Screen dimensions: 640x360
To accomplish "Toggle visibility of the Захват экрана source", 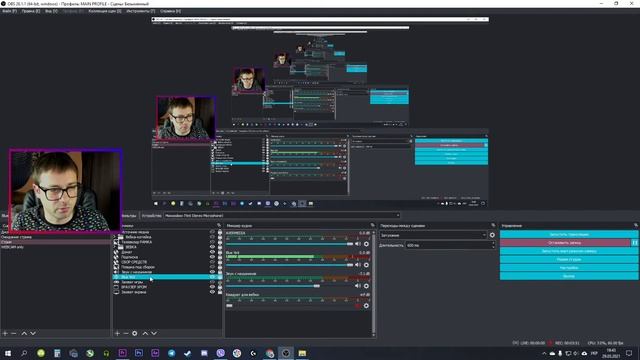I will click(x=212, y=292).
